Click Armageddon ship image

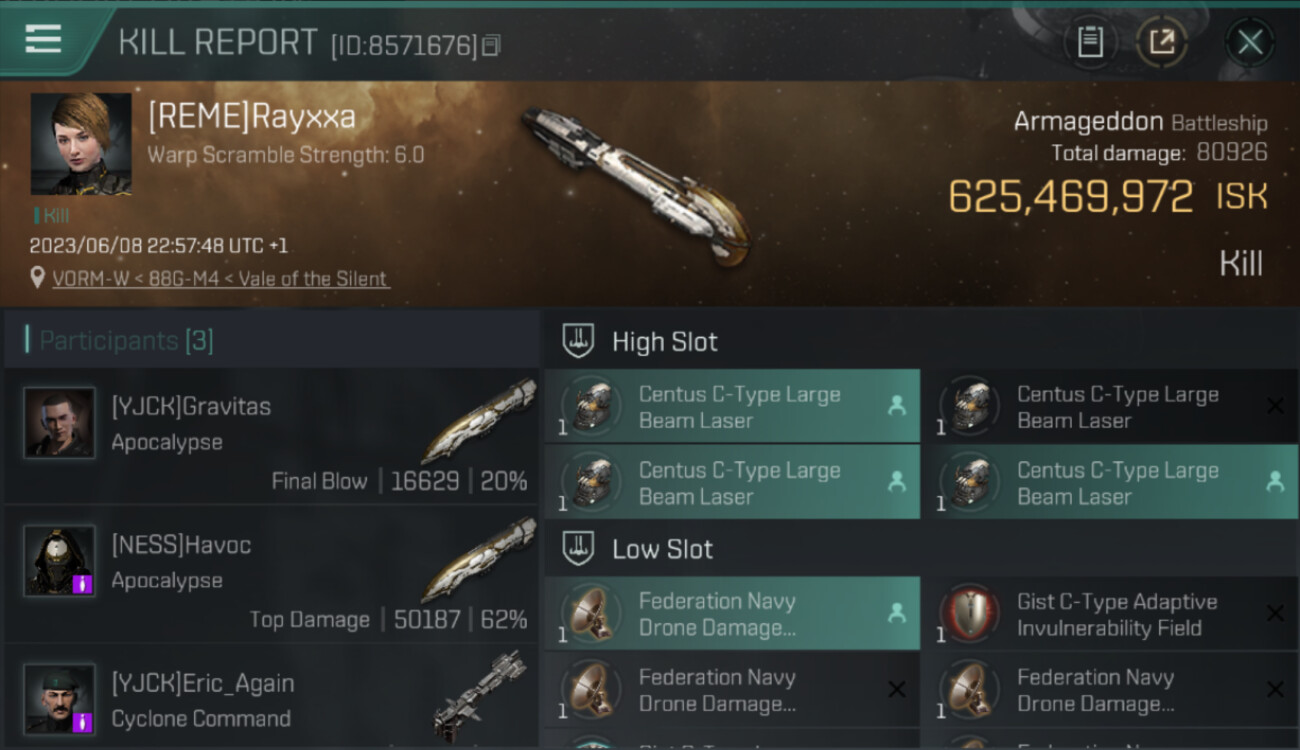point(636,183)
